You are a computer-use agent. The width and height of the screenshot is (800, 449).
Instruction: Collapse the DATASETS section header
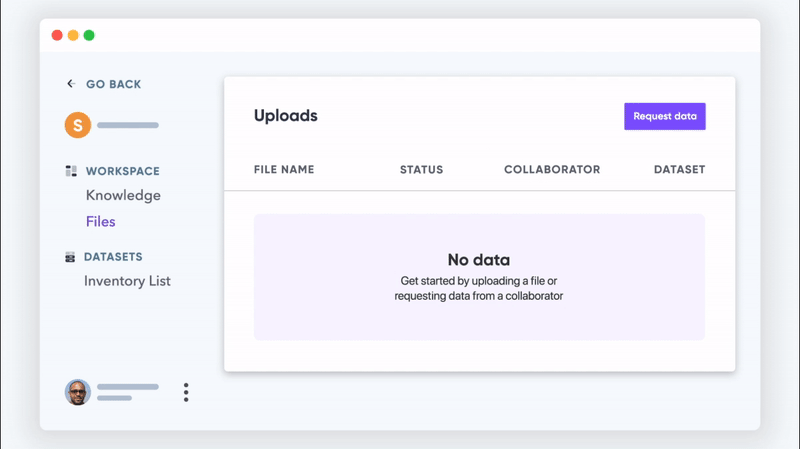(x=113, y=257)
